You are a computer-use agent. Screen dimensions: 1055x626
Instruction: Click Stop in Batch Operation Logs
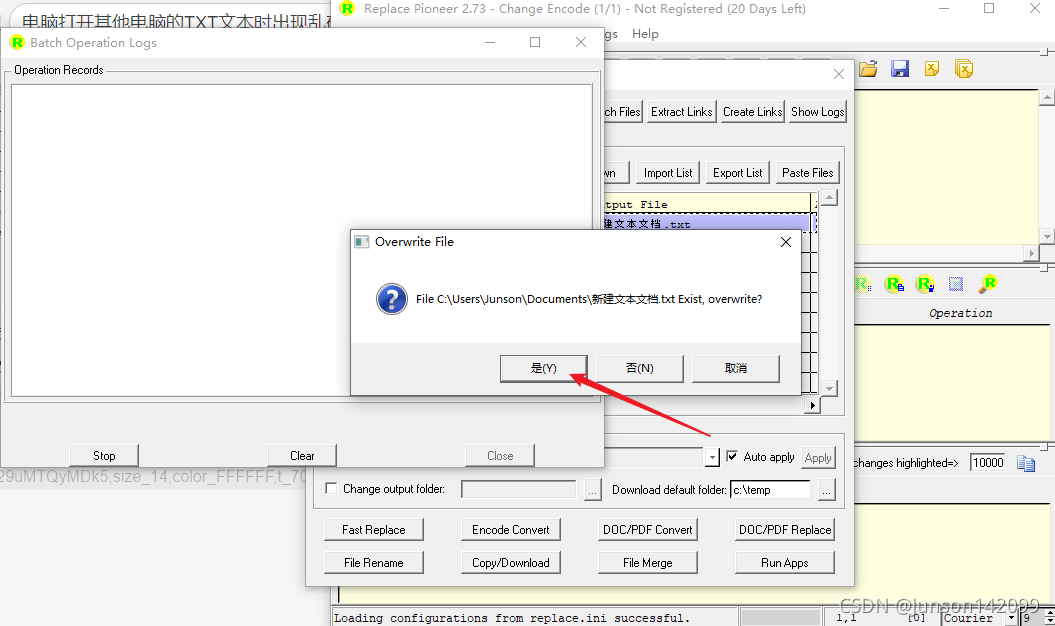click(x=104, y=456)
